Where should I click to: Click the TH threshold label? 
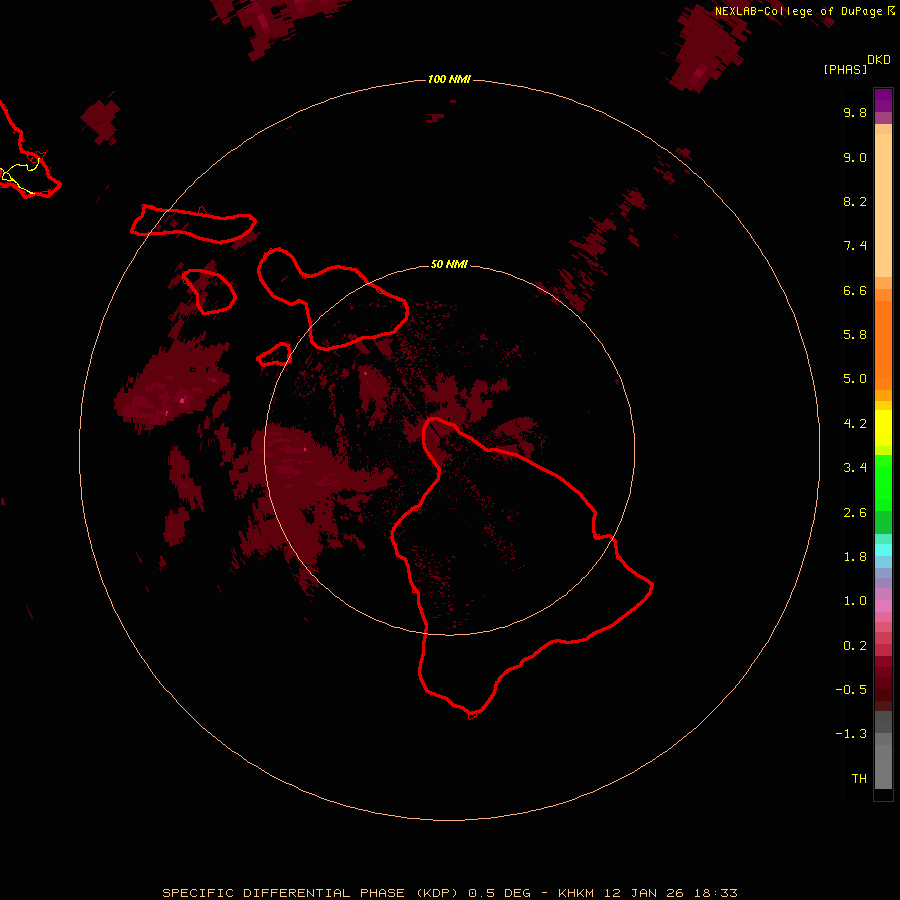pyautogui.click(x=859, y=779)
